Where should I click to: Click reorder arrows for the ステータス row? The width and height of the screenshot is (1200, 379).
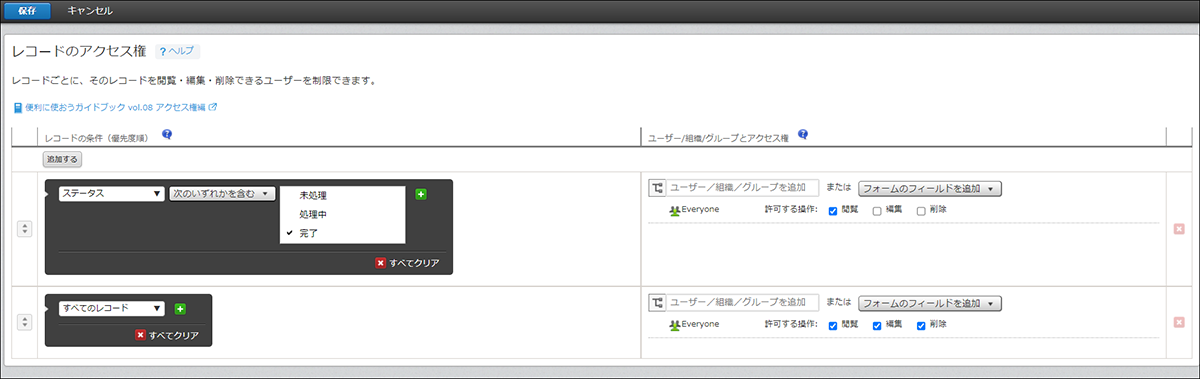pos(26,229)
